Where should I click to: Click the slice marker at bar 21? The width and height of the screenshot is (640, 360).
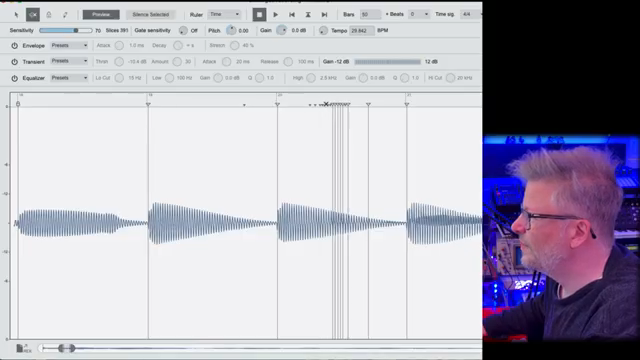point(407,104)
